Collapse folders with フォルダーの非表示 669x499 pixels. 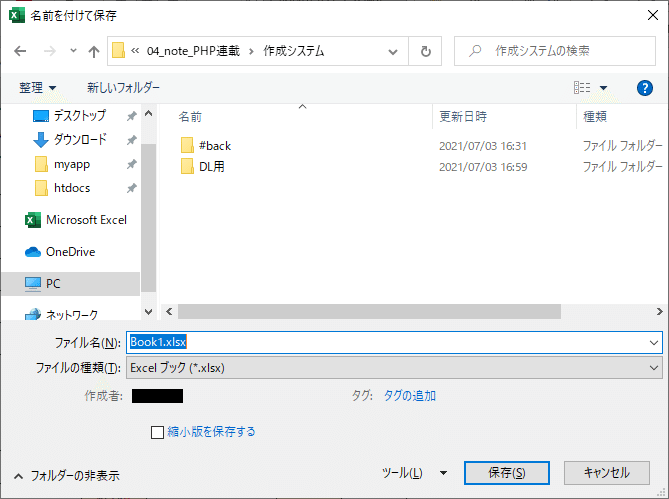click(67, 476)
